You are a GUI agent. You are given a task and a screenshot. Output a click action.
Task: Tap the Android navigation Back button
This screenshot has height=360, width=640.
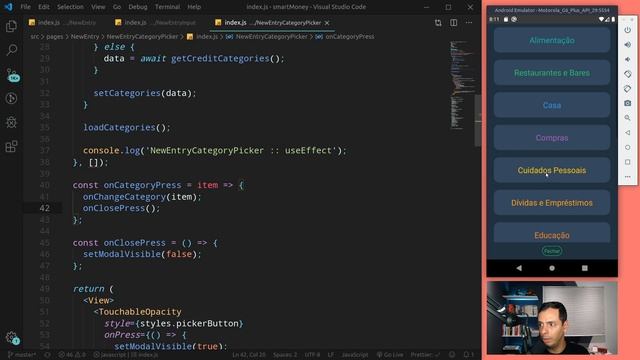click(x=519, y=268)
